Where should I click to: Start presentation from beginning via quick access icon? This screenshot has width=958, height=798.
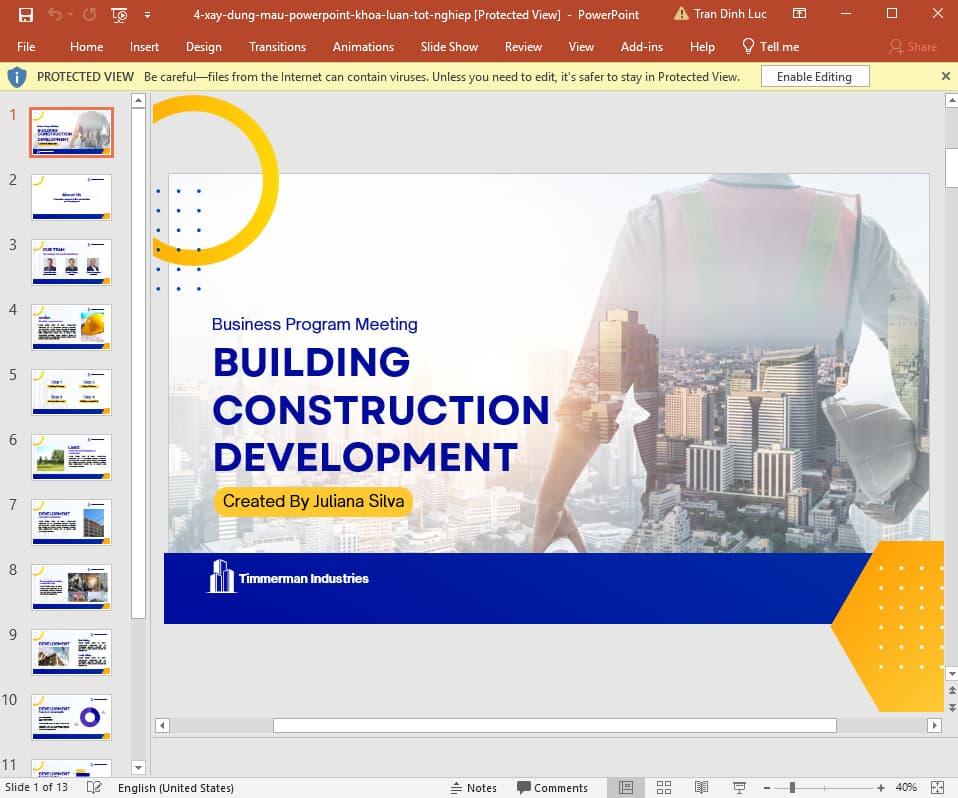click(119, 14)
